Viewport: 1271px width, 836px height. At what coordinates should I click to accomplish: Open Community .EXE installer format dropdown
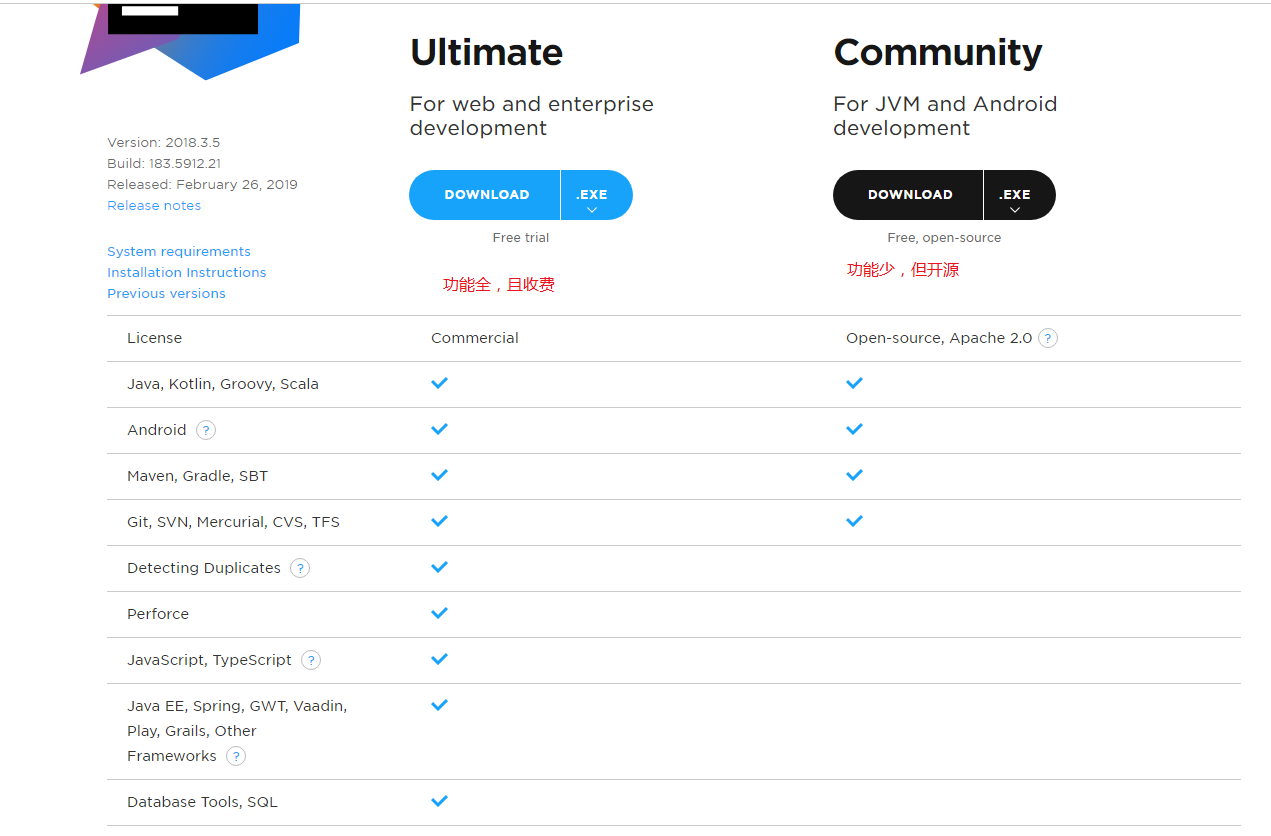[1019, 195]
